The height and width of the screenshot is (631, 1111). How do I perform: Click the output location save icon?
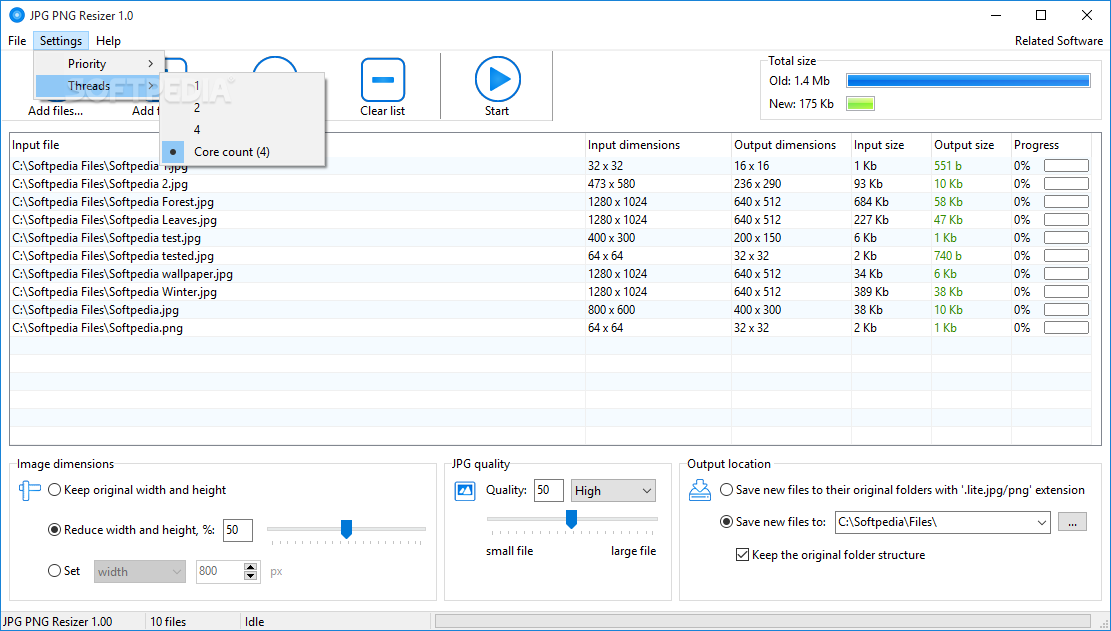(700, 490)
